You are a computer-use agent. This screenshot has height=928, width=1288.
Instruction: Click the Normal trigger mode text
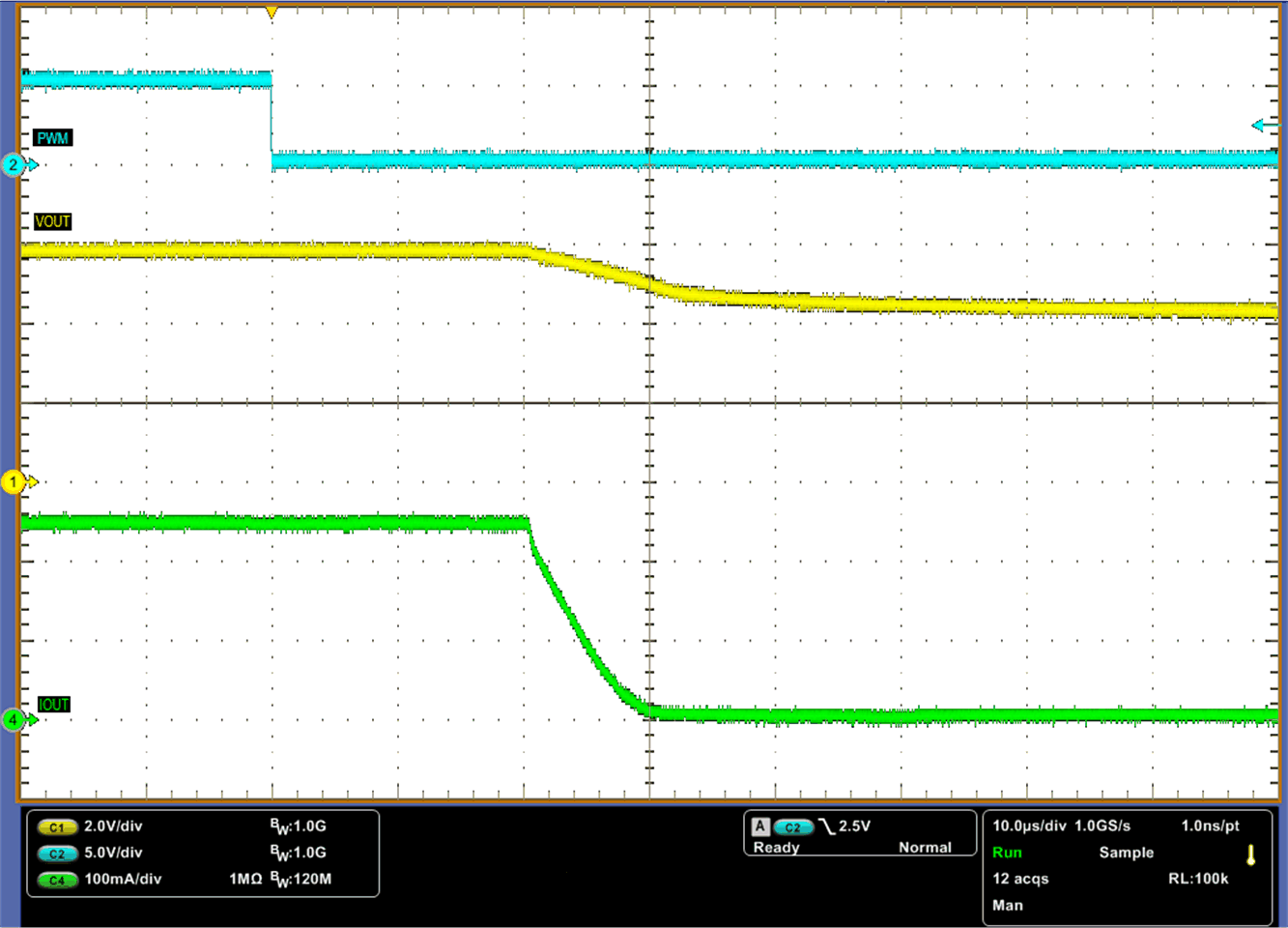click(x=925, y=847)
